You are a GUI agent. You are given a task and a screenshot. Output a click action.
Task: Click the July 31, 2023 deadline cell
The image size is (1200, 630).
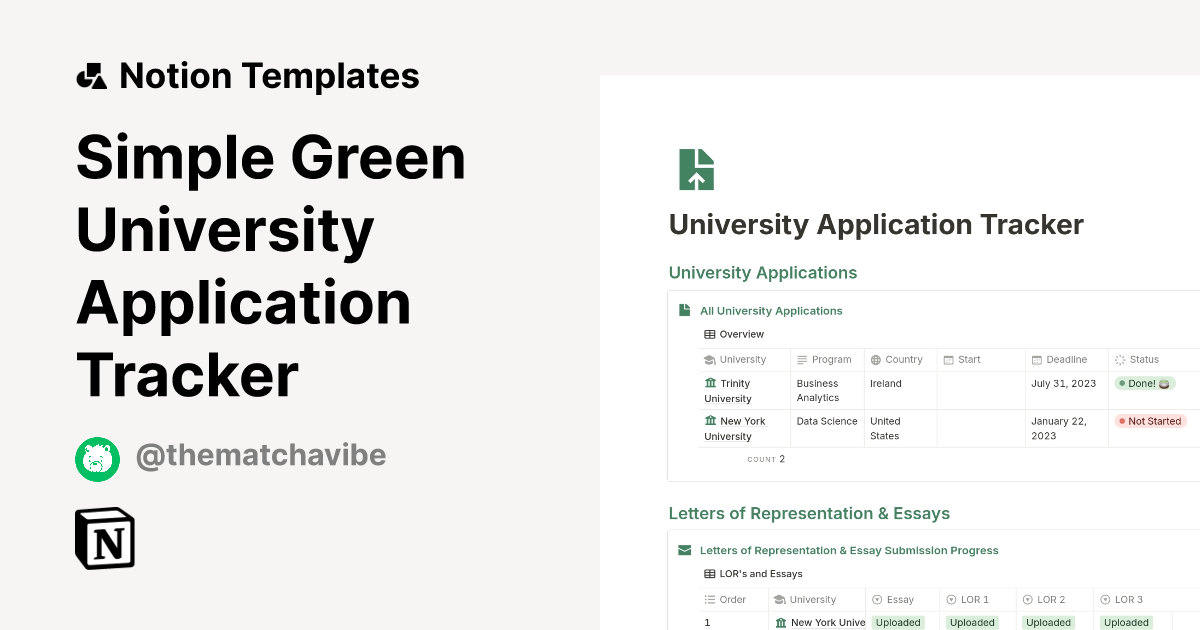tap(1064, 384)
